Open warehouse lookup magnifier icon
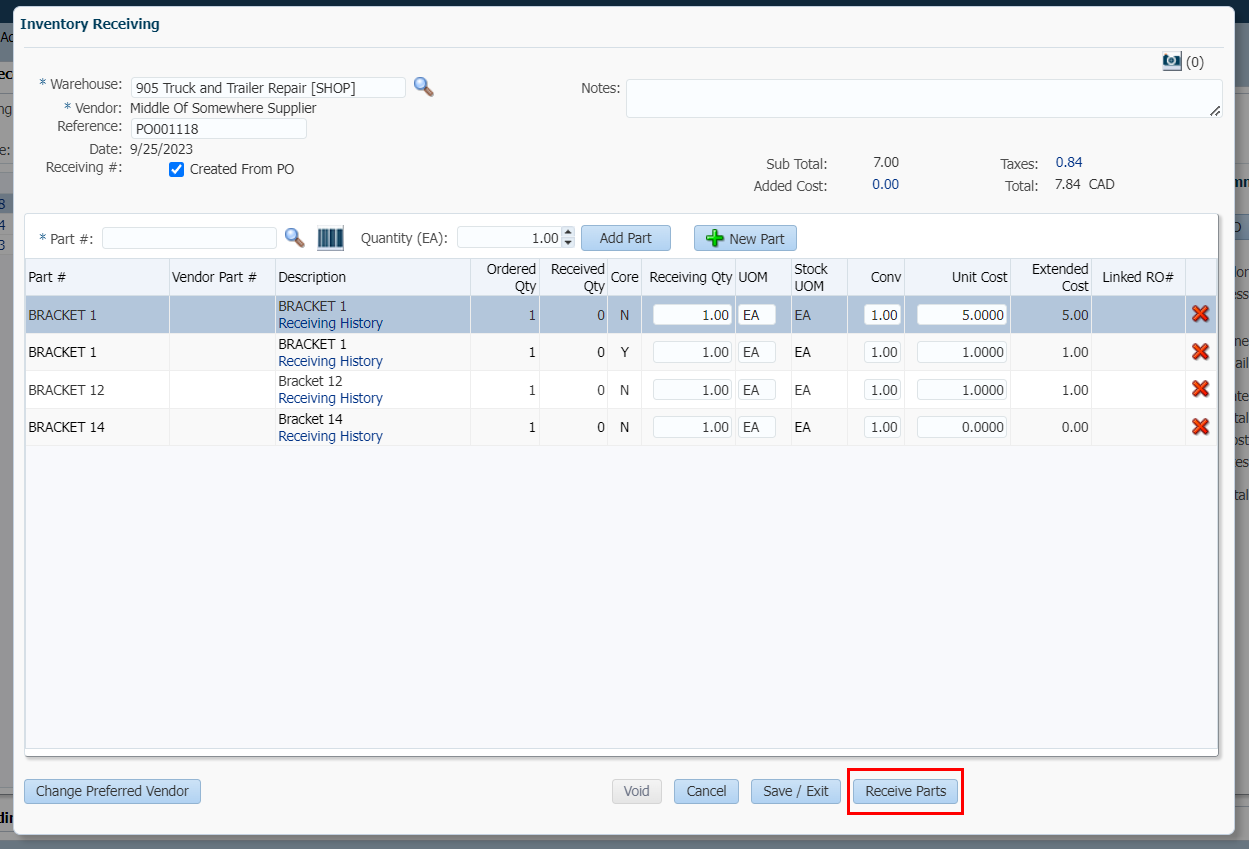Viewport: 1249px width, 849px height. 424,87
